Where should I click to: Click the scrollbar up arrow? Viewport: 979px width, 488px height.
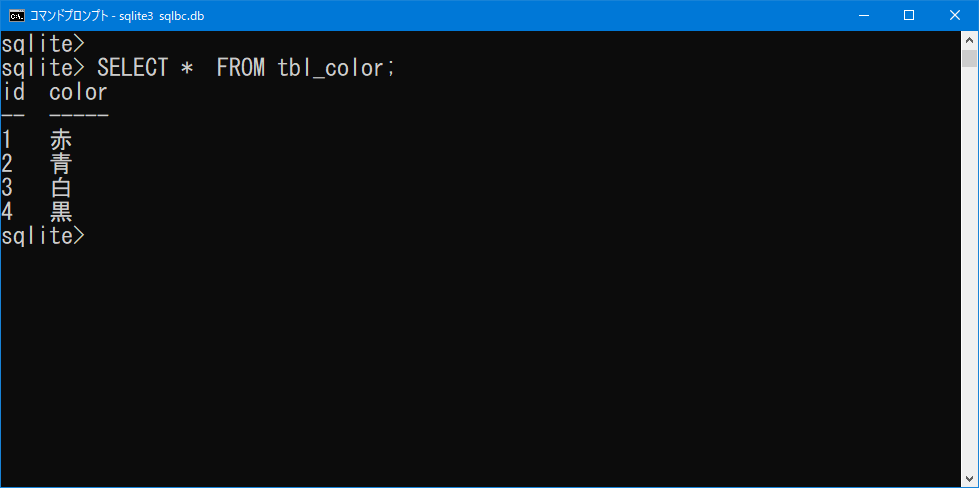pyautogui.click(x=969, y=40)
